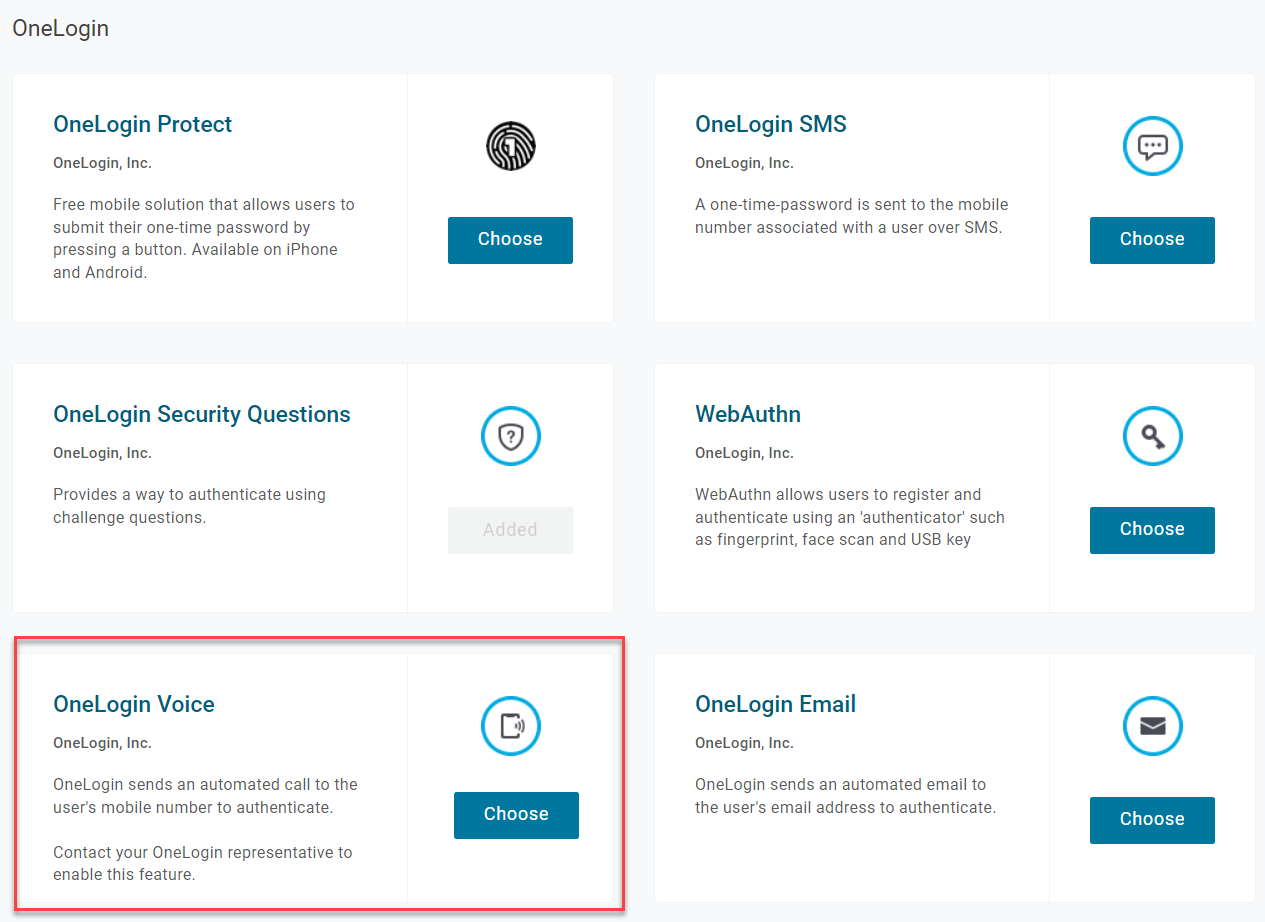The height and width of the screenshot is (922, 1265).
Task: Click the Added button under Security Questions
Action: point(510,530)
